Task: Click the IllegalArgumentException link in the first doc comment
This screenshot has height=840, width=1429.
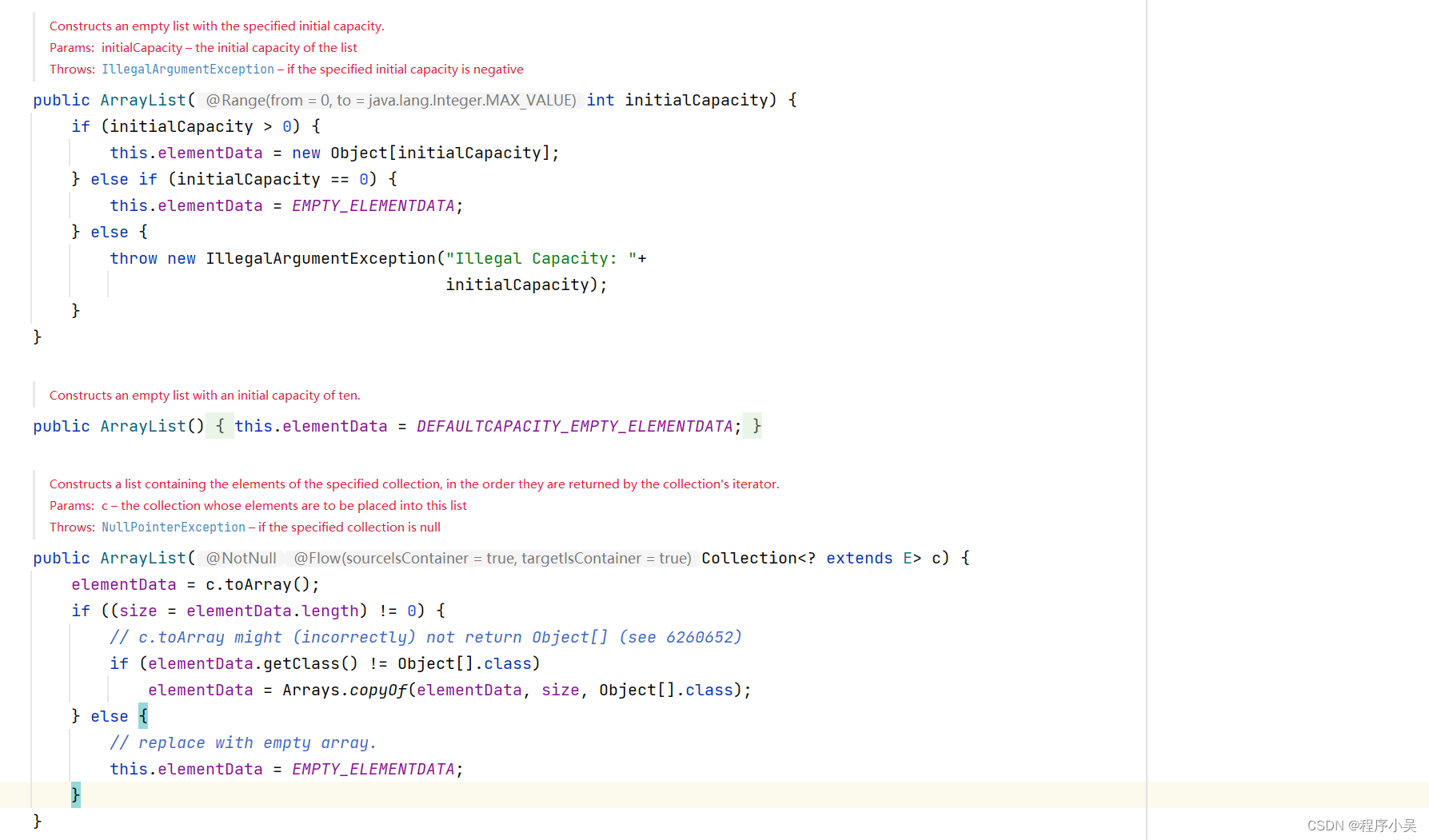Action: pos(188,70)
